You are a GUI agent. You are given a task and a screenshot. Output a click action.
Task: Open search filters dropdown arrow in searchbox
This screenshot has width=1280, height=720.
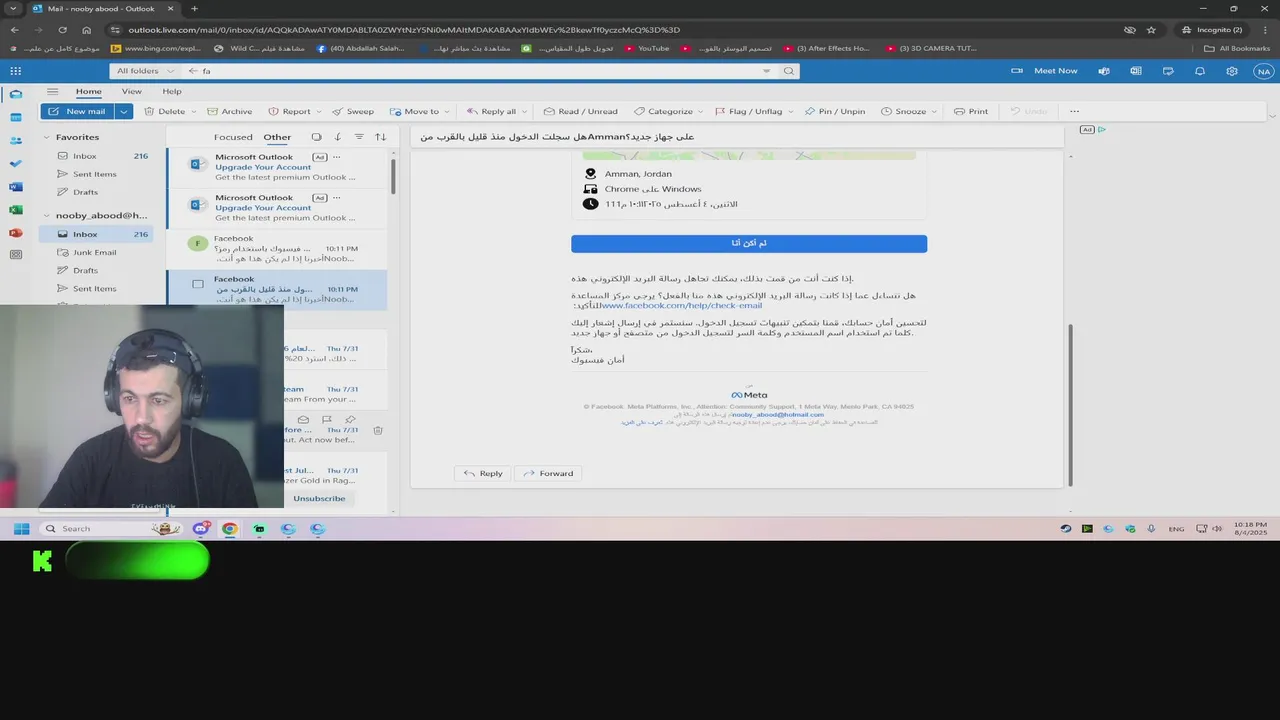point(766,71)
